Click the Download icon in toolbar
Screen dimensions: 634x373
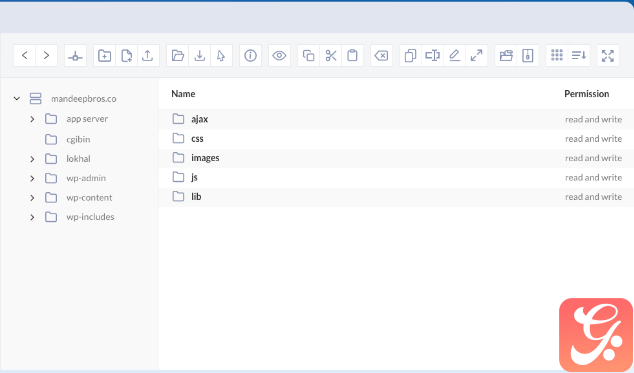pos(199,55)
